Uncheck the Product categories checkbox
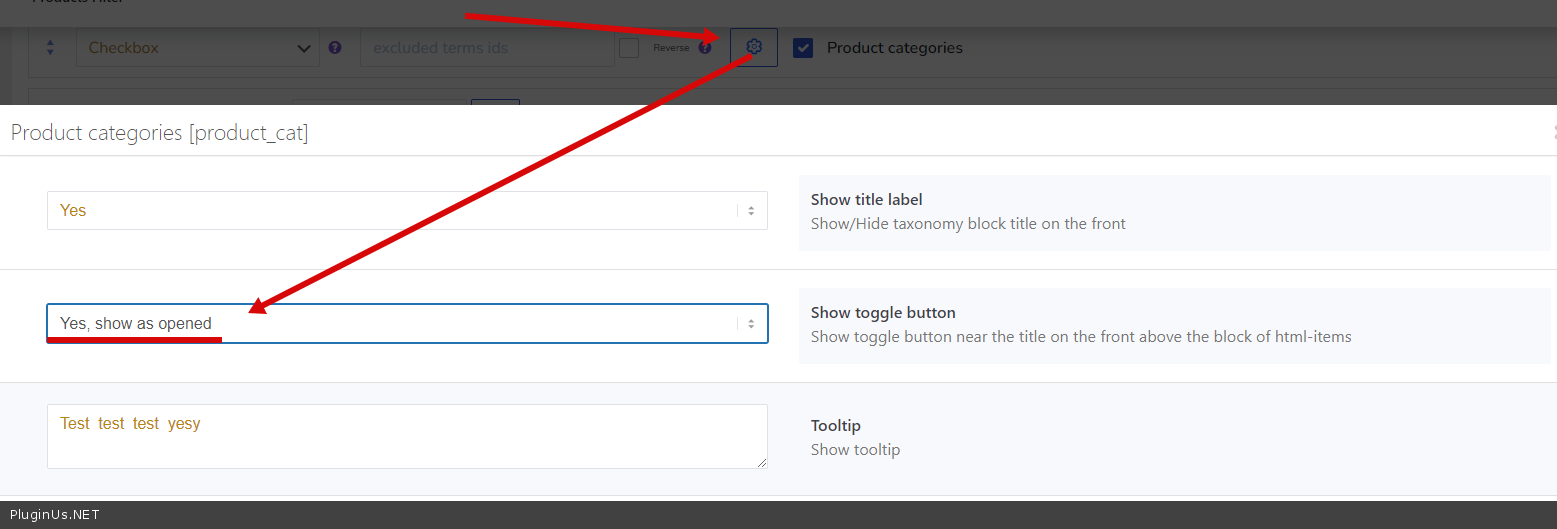Viewport: 1557px width, 529px height. click(x=803, y=48)
